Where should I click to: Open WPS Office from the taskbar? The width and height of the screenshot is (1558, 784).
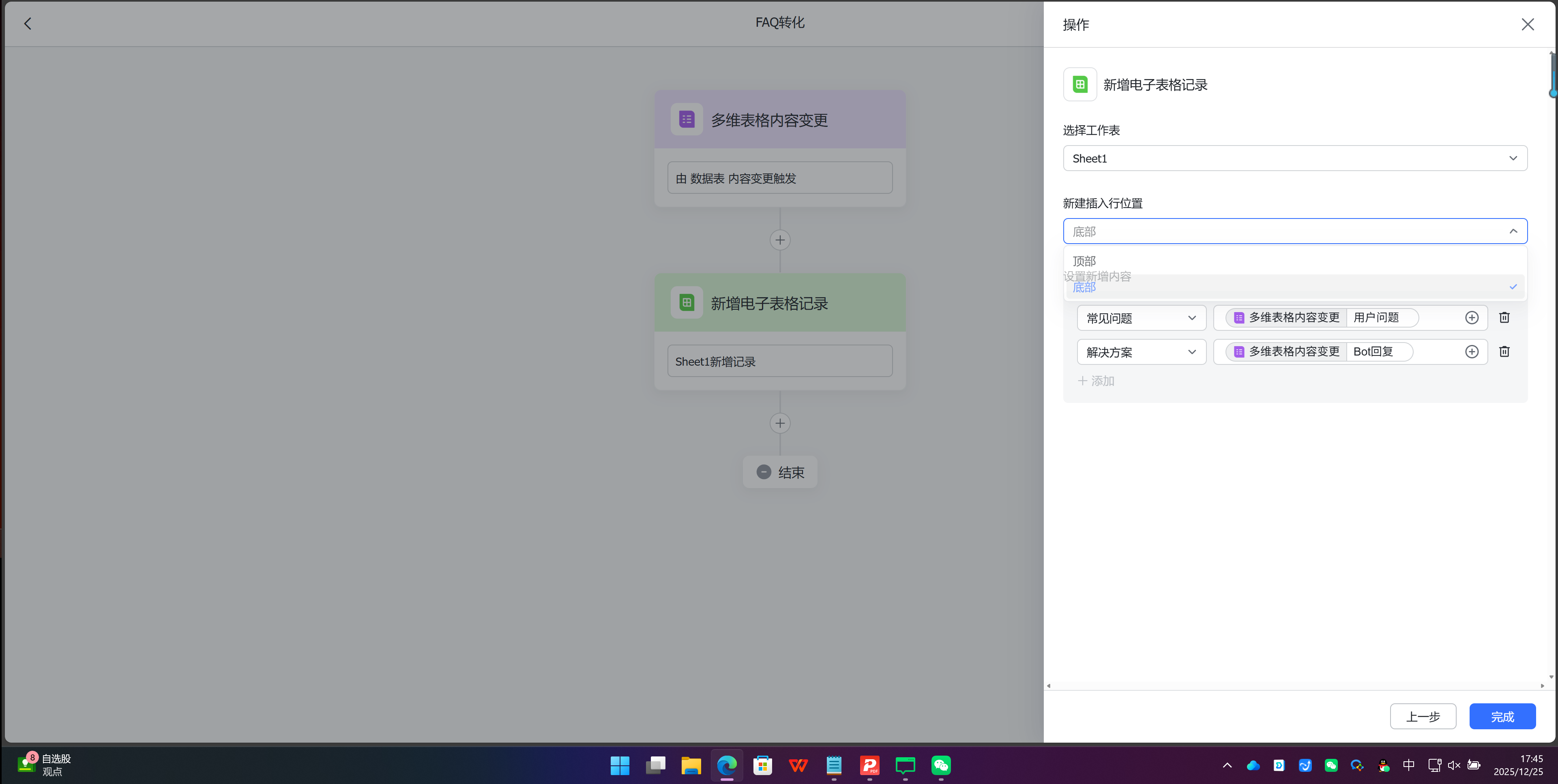(798, 765)
